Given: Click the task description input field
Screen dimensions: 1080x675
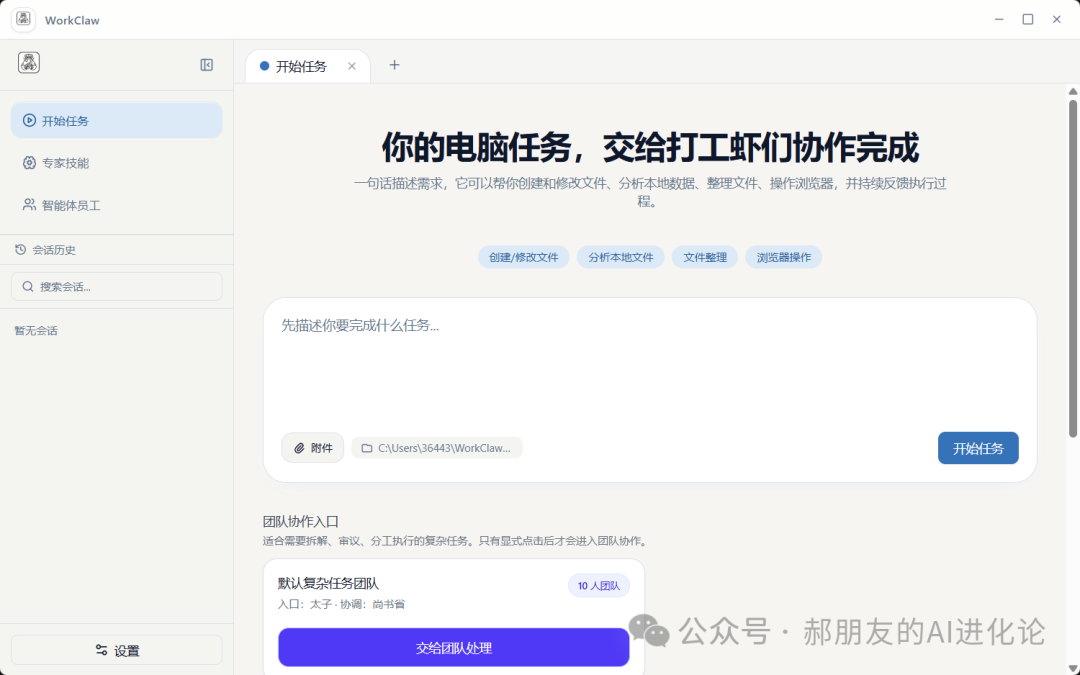Looking at the screenshot, I should 650,360.
